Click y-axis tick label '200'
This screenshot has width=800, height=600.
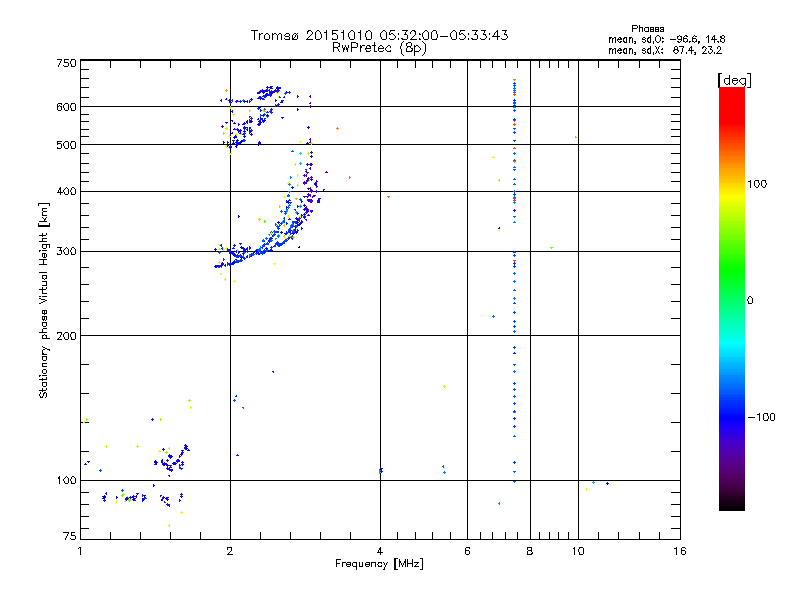67,336
